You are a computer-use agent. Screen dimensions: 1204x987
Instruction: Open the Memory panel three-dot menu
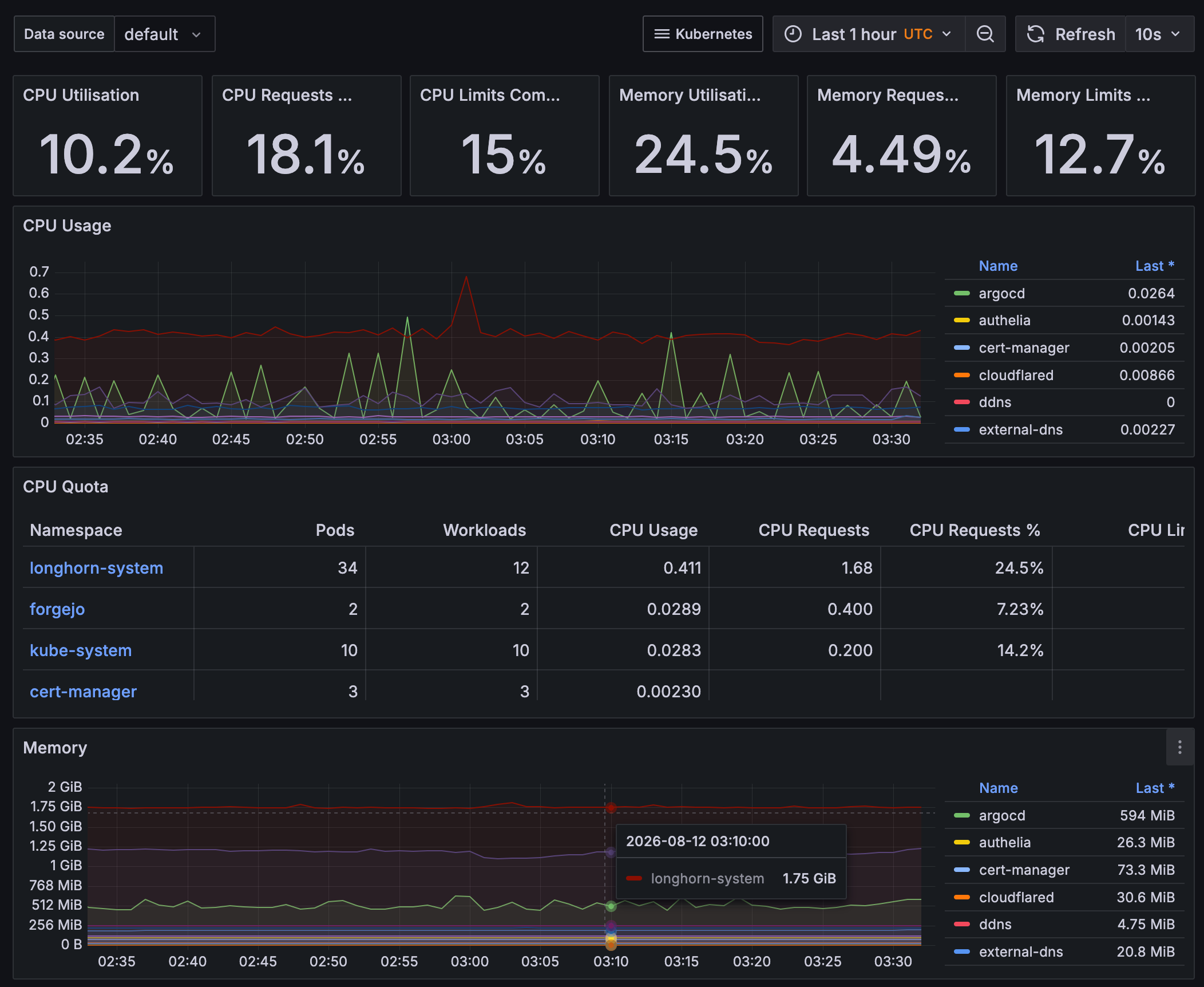tap(1179, 747)
